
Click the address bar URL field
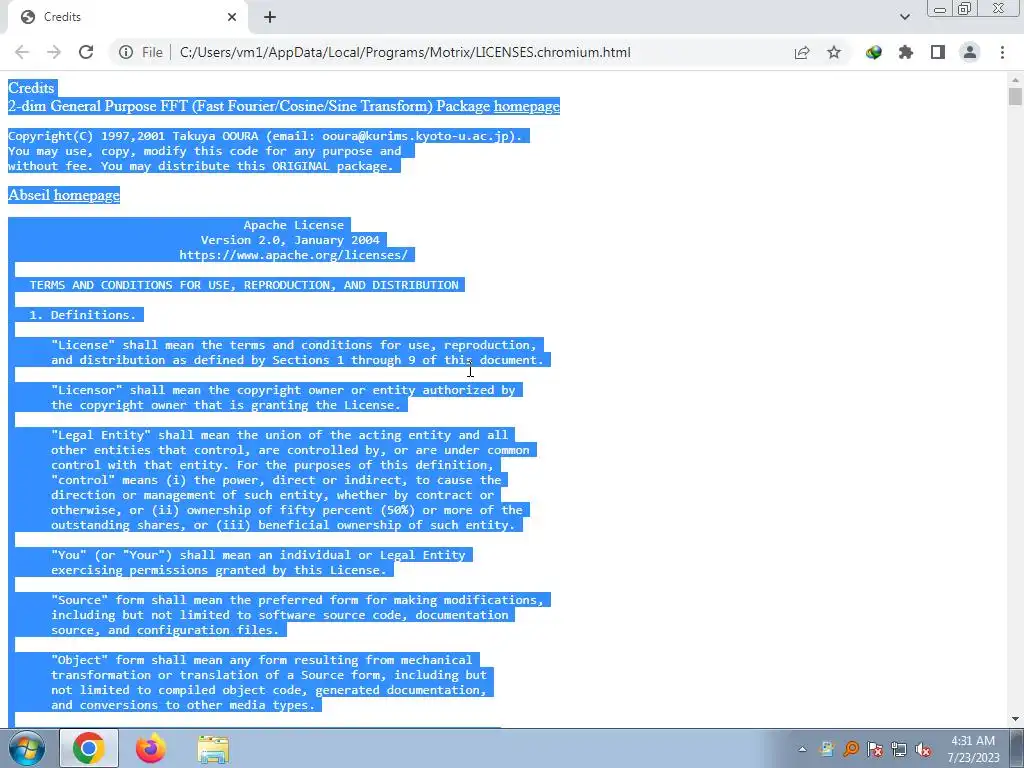coord(405,52)
